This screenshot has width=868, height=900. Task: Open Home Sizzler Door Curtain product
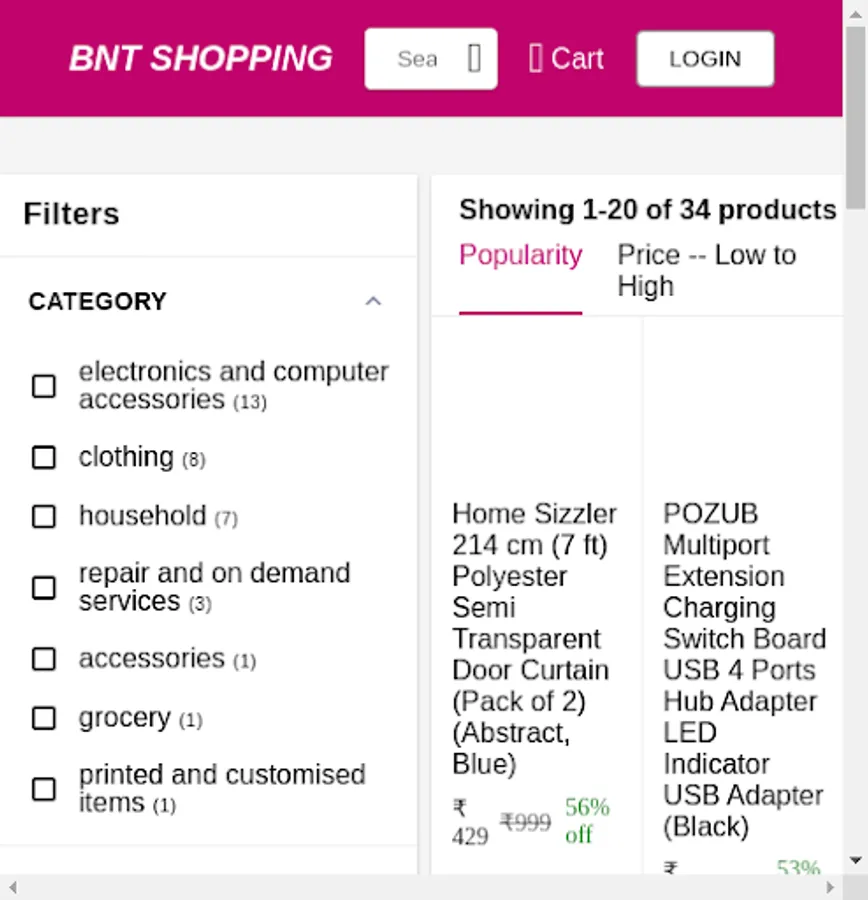coord(535,637)
